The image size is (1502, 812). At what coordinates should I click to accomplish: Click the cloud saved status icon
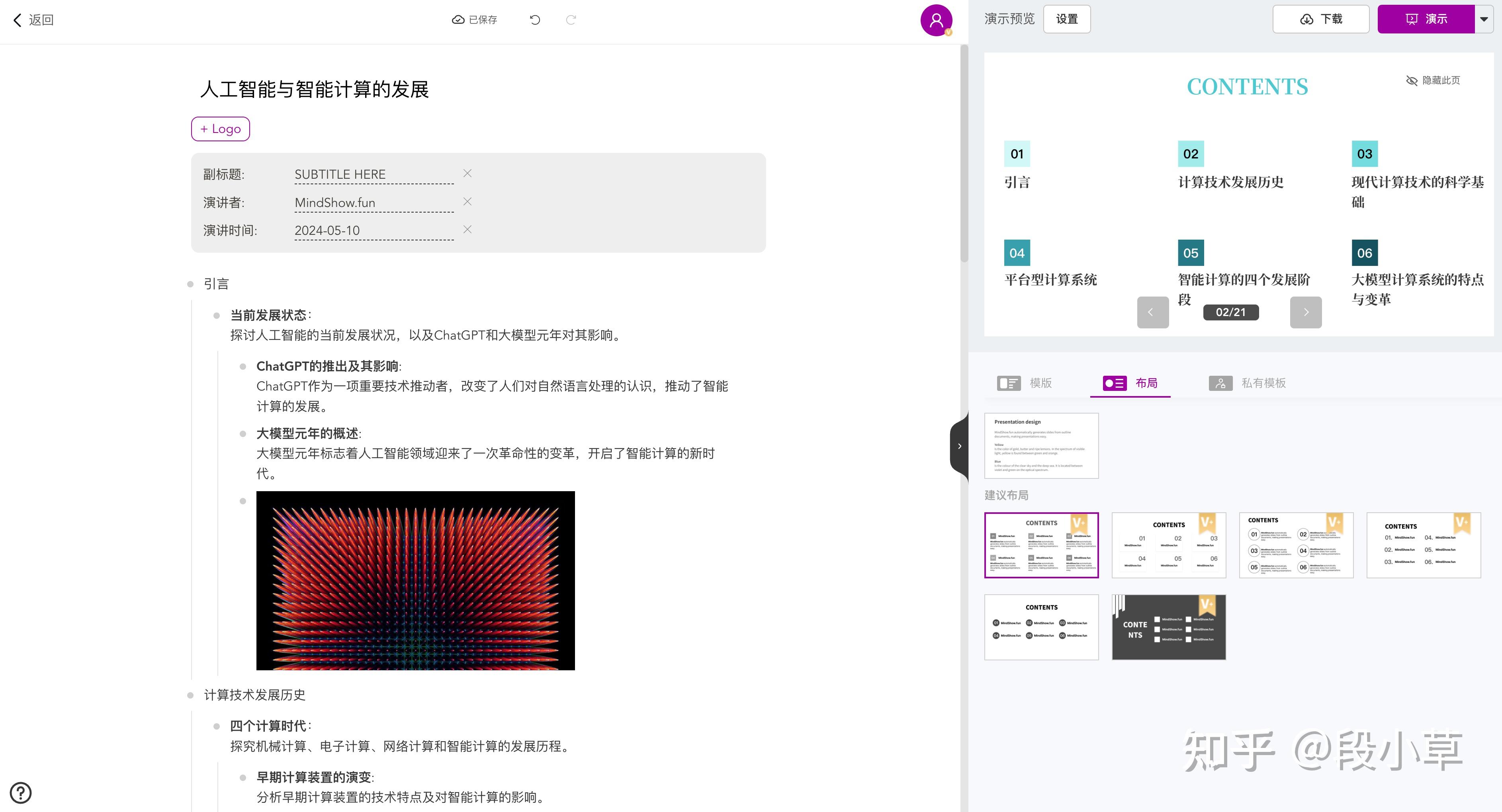[x=458, y=20]
